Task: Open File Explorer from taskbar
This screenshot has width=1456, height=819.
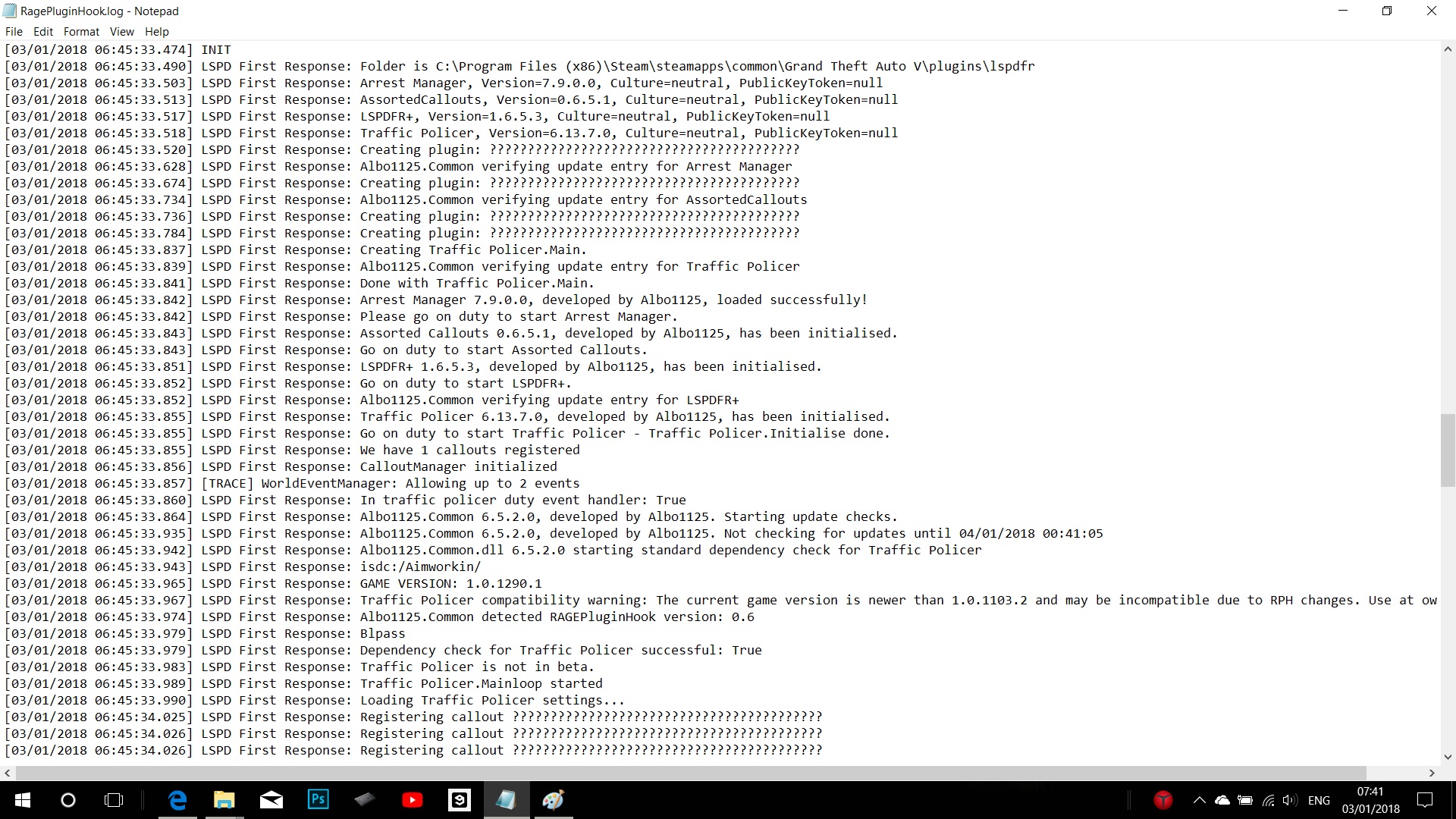Action: pyautogui.click(x=224, y=800)
